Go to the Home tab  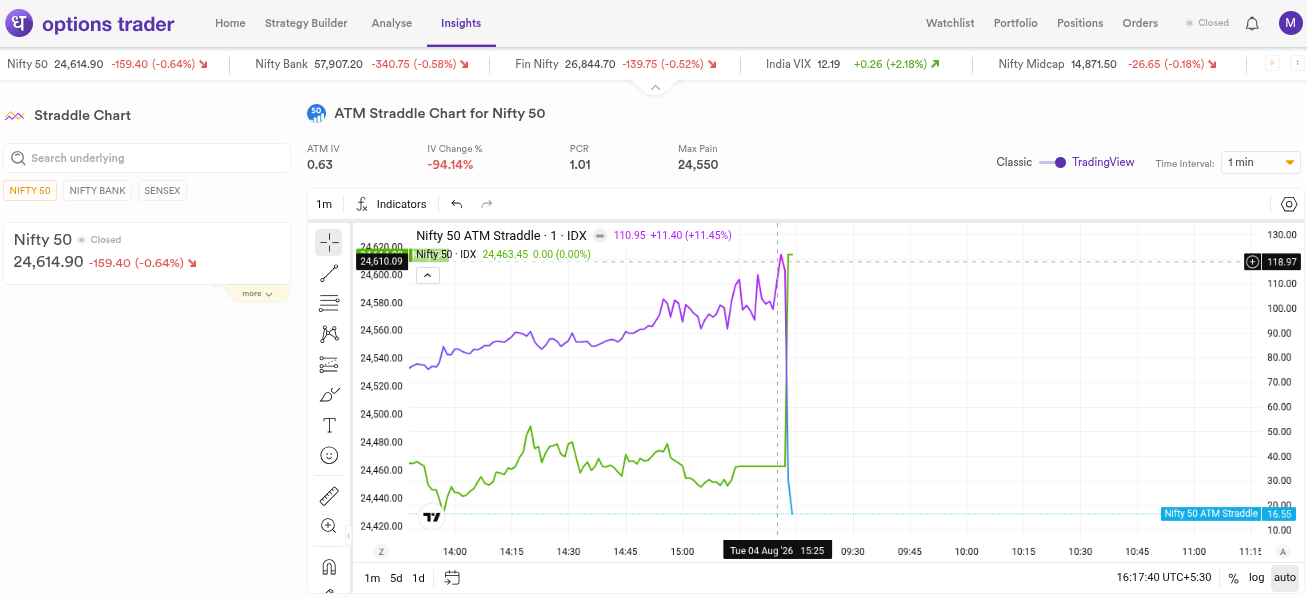point(230,23)
